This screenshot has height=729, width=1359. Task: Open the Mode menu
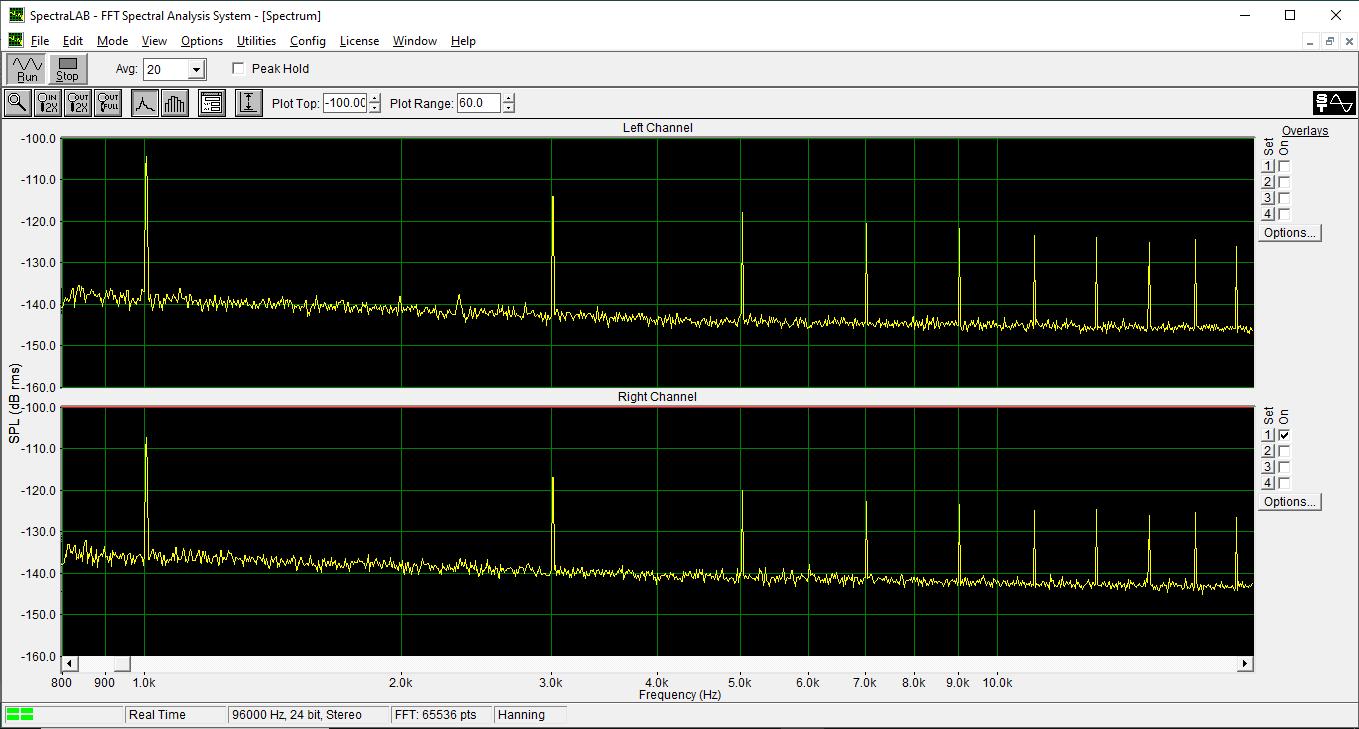pyautogui.click(x=112, y=41)
